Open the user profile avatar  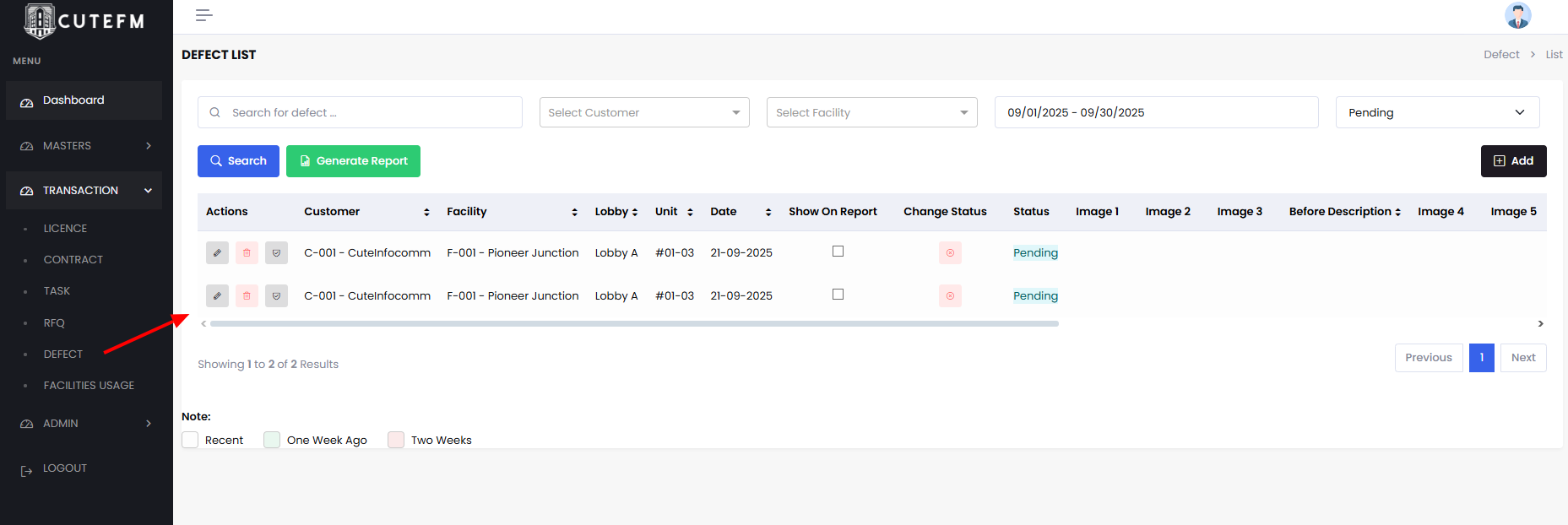[1517, 16]
